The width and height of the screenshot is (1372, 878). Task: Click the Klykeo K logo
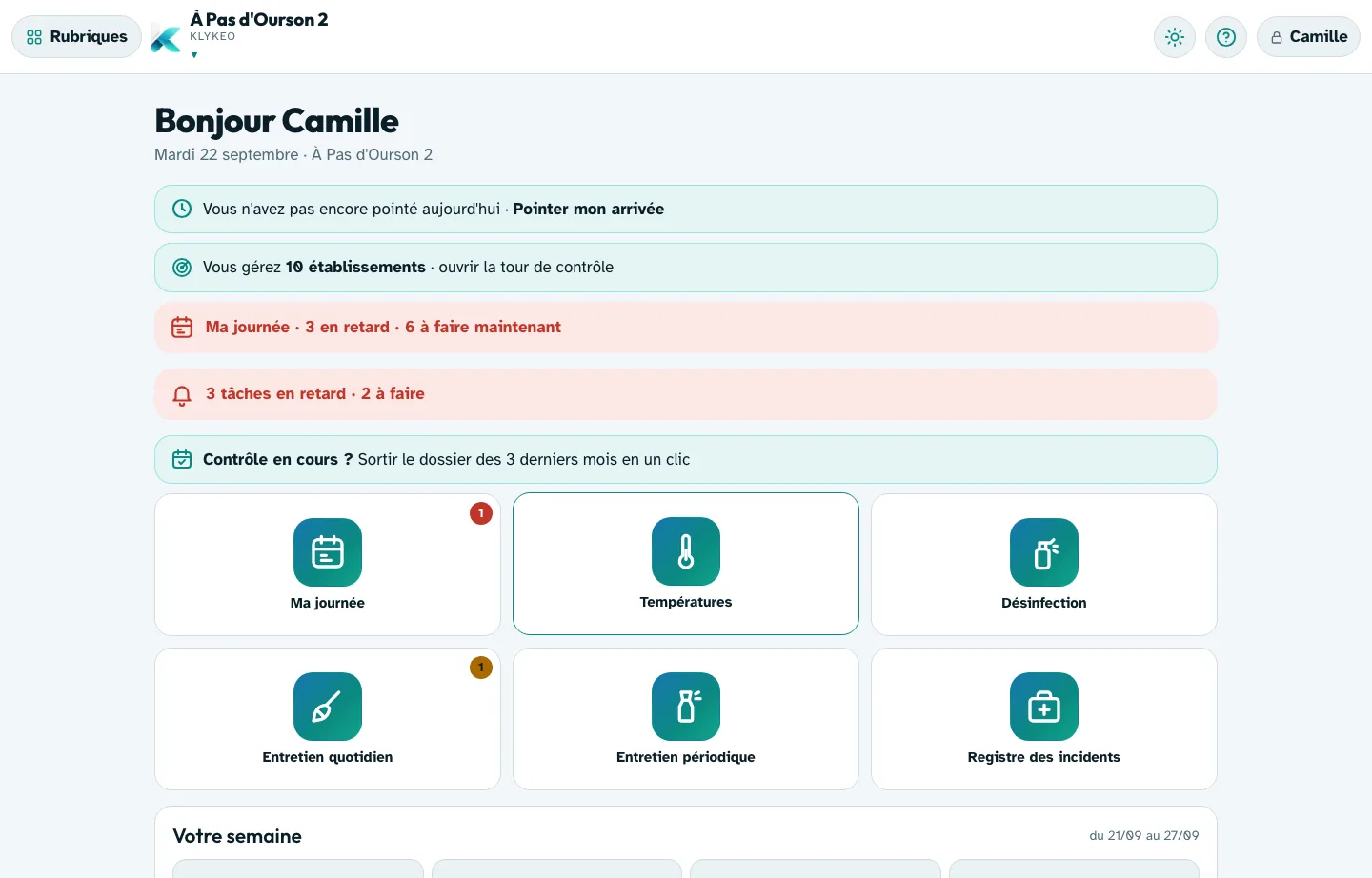166,39
